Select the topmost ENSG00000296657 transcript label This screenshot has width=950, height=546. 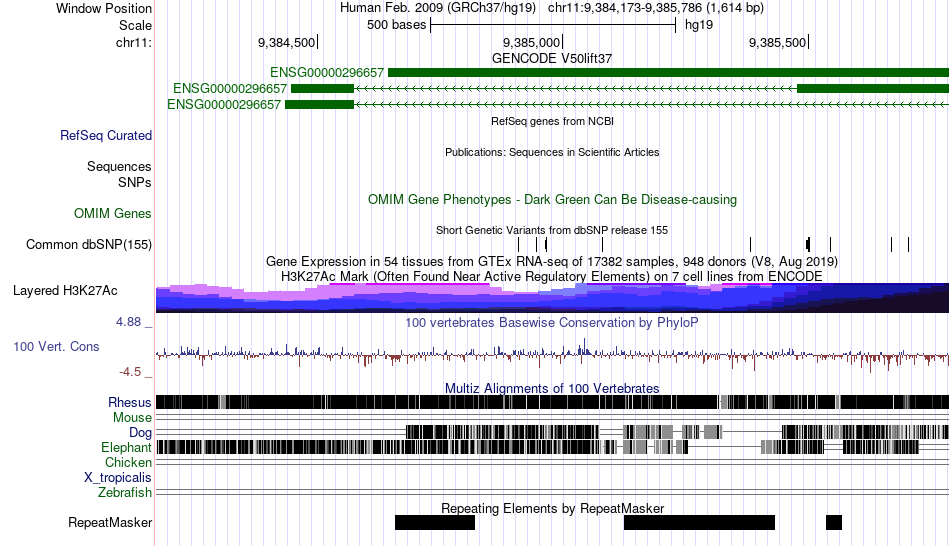(x=327, y=73)
